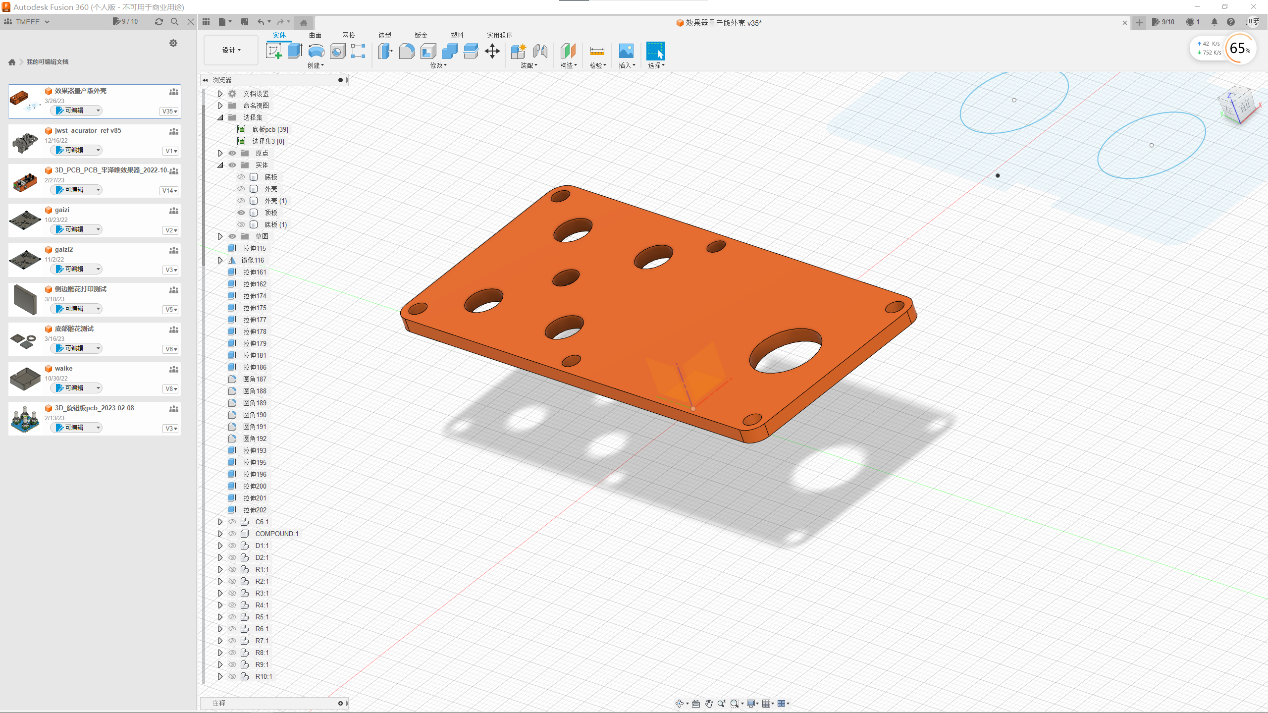Refresh the data panel
The image size is (1268, 713).
click(x=159, y=21)
